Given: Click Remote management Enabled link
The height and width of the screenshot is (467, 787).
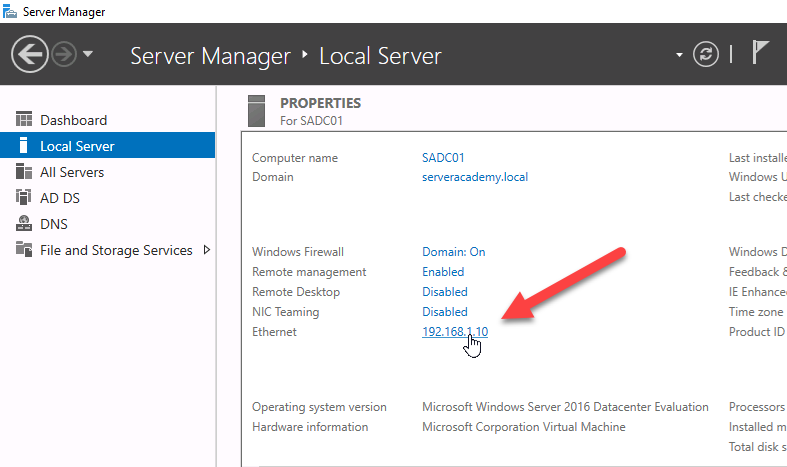Looking at the screenshot, I should click(443, 272).
